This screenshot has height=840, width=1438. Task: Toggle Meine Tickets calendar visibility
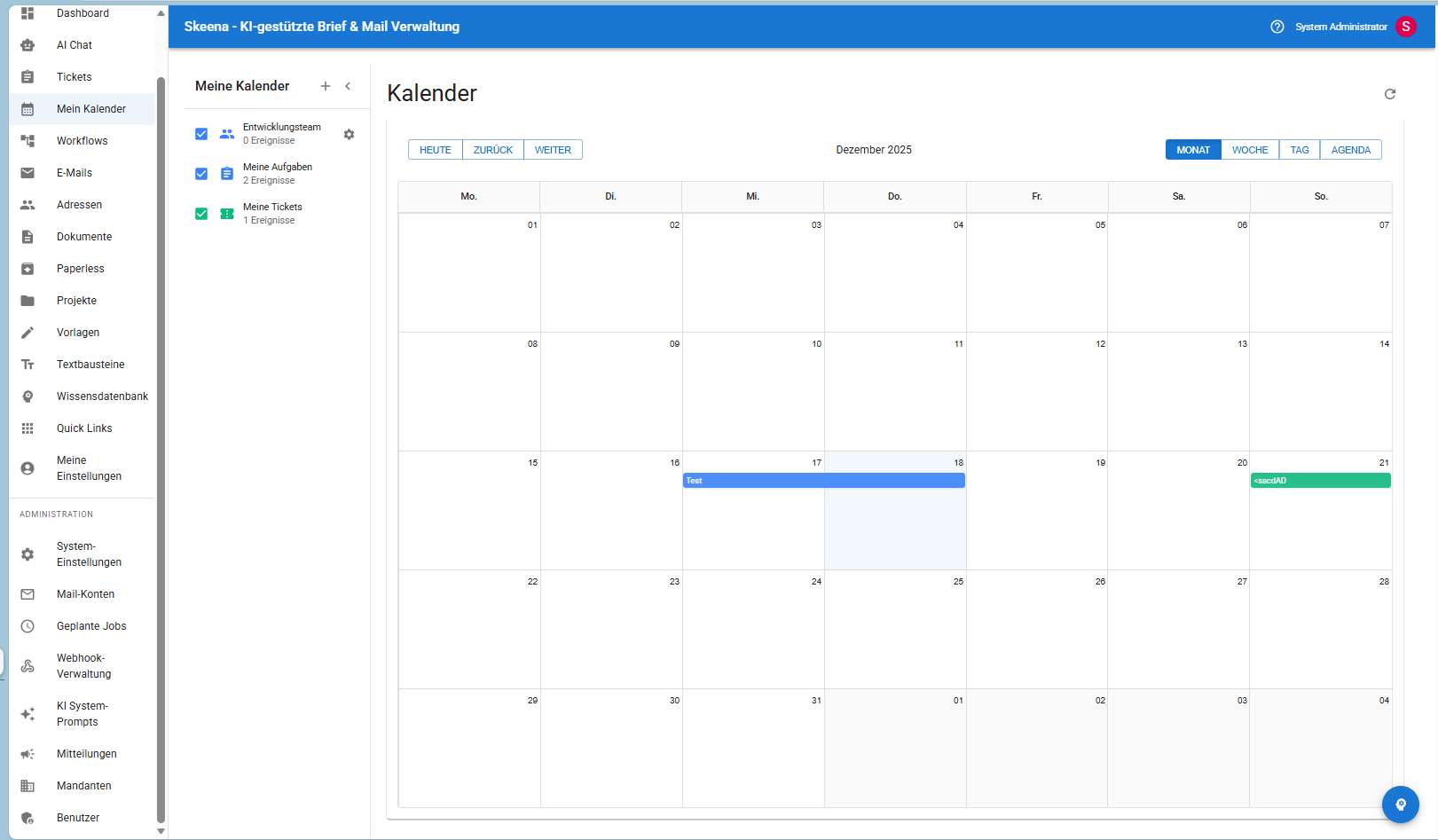[x=201, y=213]
